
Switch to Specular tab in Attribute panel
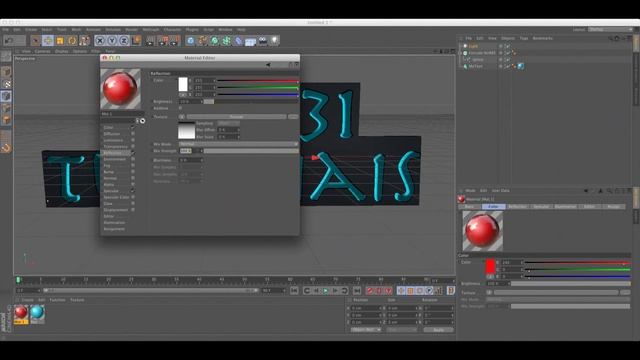point(542,207)
